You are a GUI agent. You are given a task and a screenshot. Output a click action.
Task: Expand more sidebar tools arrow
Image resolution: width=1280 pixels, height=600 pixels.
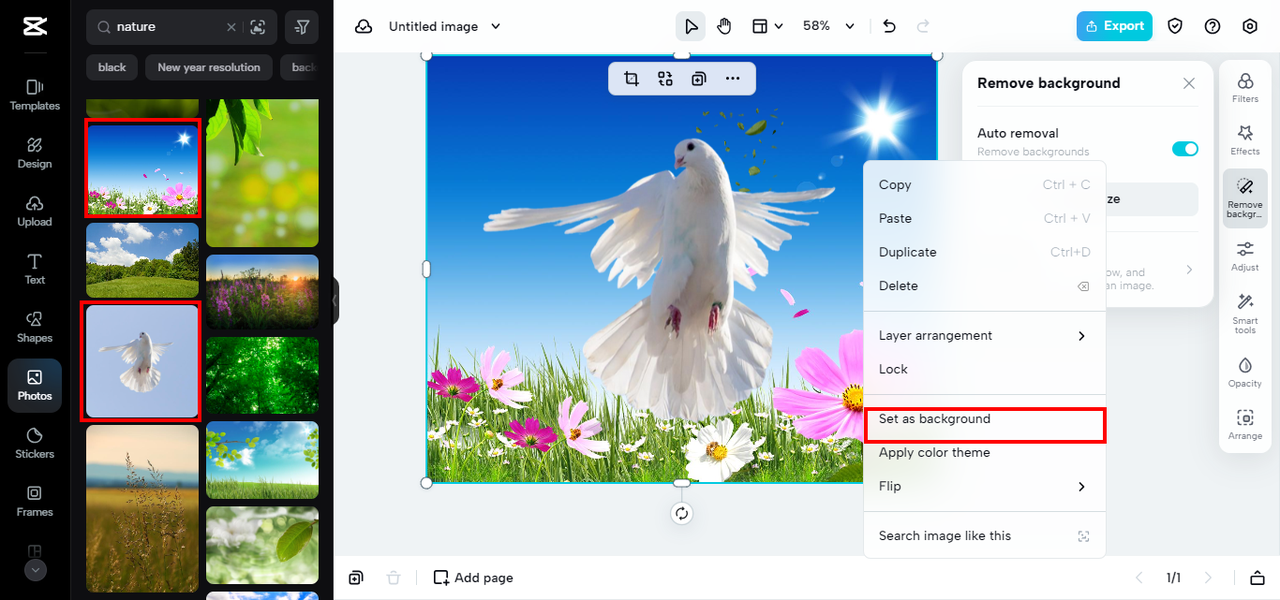click(35, 570)
